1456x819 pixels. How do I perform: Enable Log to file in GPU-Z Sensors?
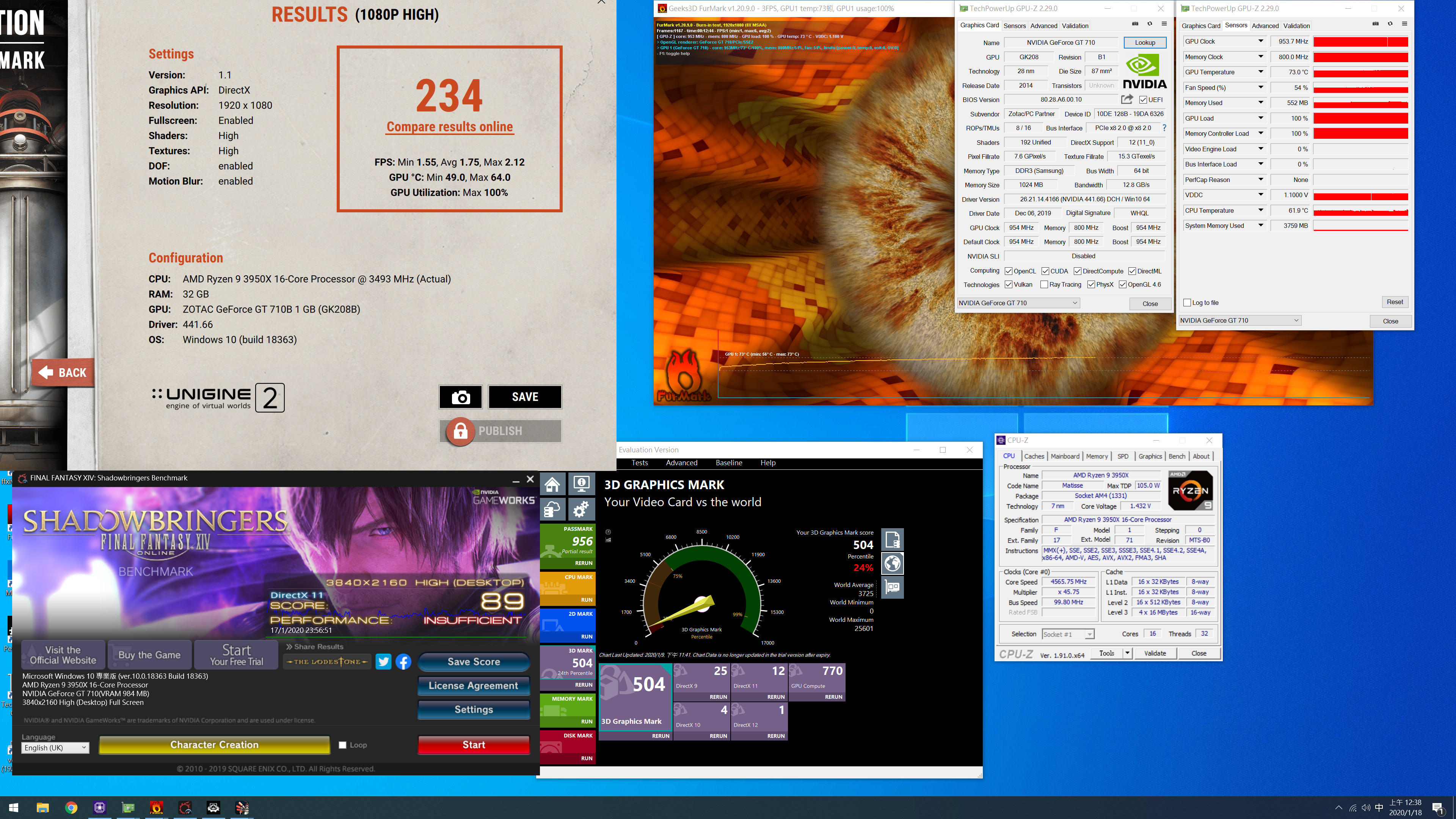coord(1187,303)
